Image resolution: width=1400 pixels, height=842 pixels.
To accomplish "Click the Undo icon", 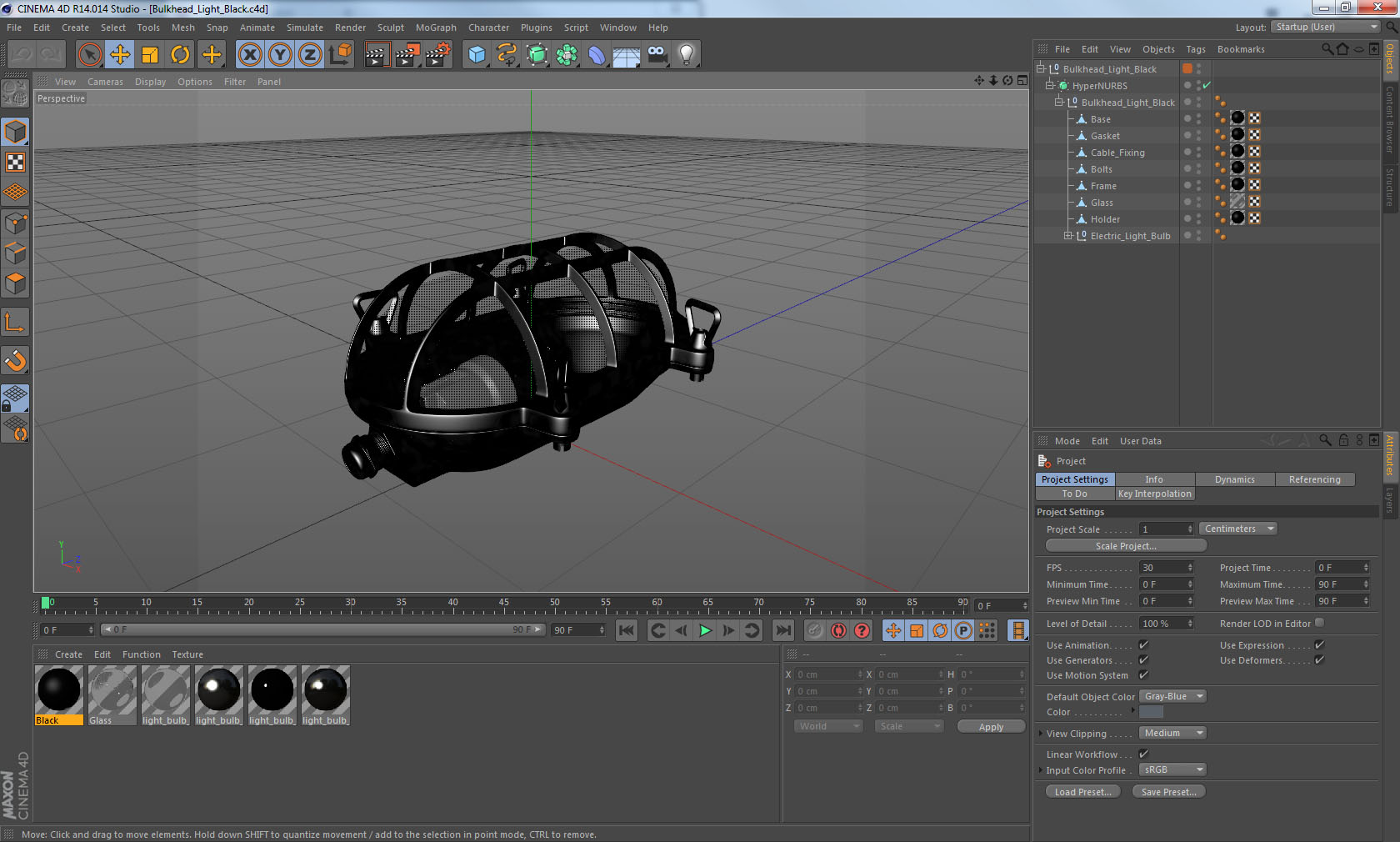I will pyautogui.click(x=22, y=55).
